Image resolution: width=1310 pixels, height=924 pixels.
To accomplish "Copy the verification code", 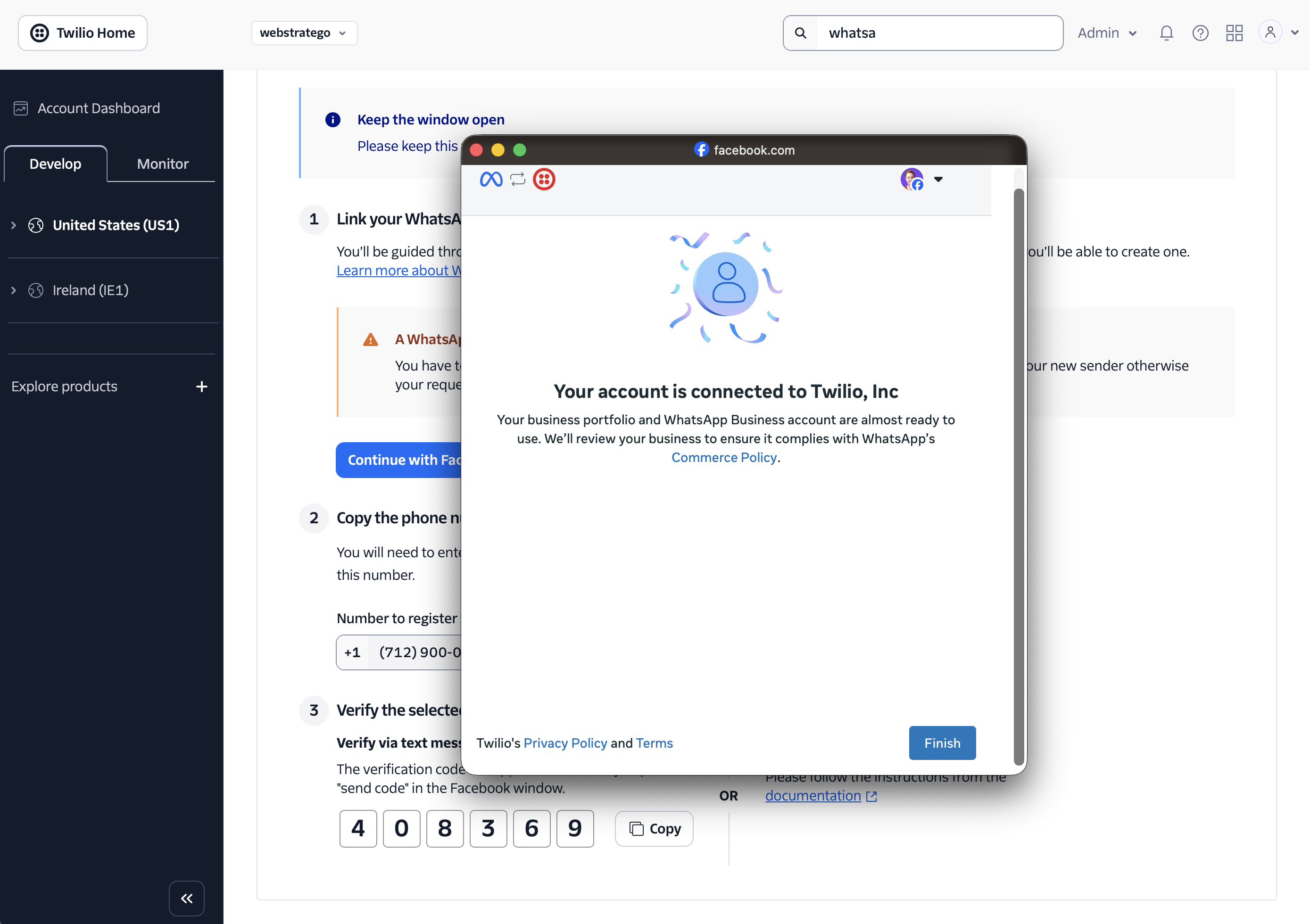I will click(x=654, y=829).
